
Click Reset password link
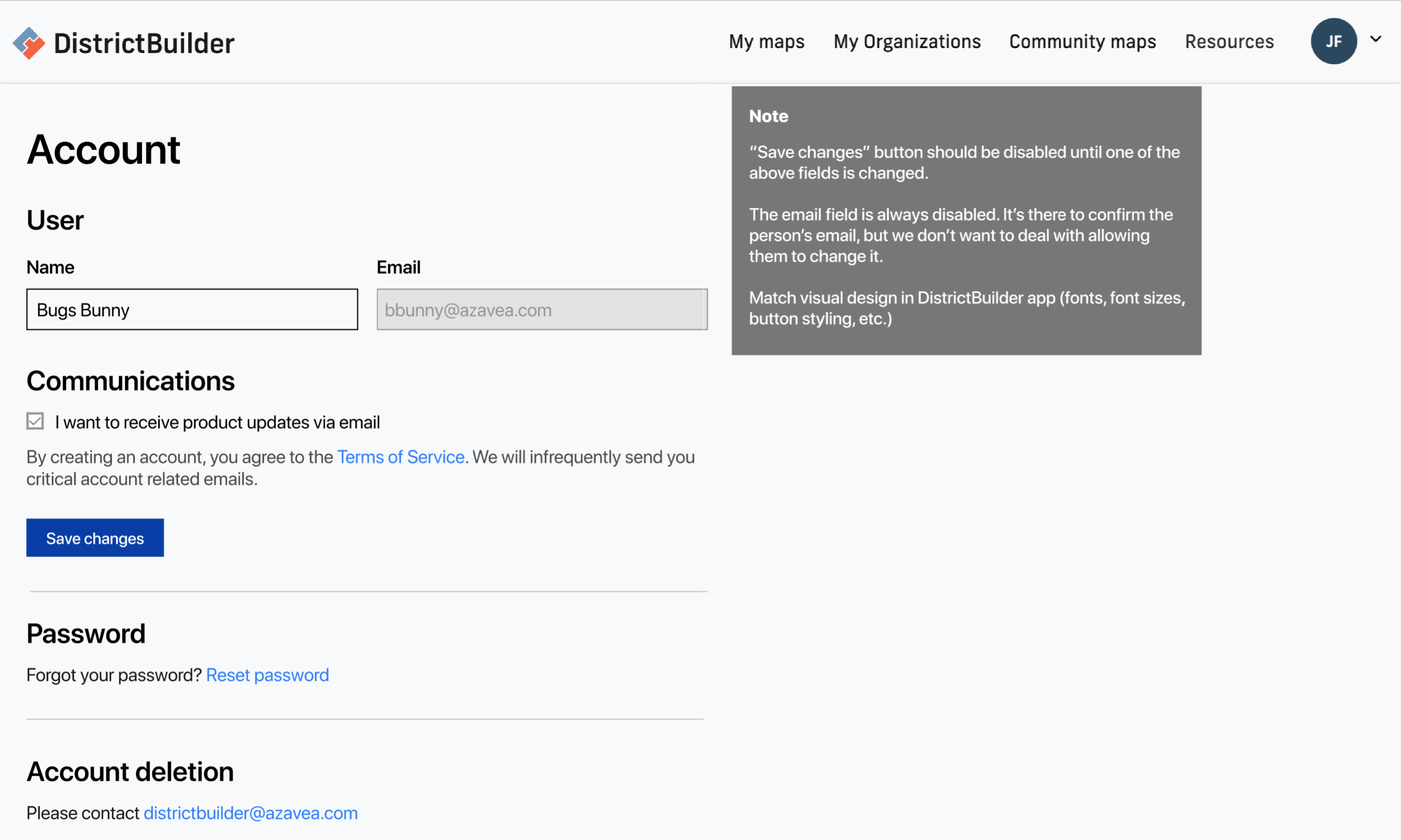tap(267, 674)
